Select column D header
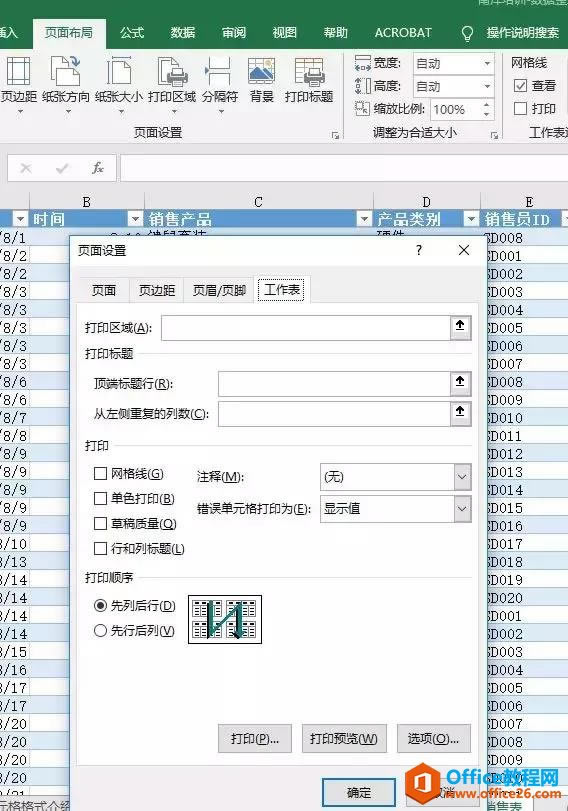The width and height of the screenshot is (568, 811). (x=426, y=202)
